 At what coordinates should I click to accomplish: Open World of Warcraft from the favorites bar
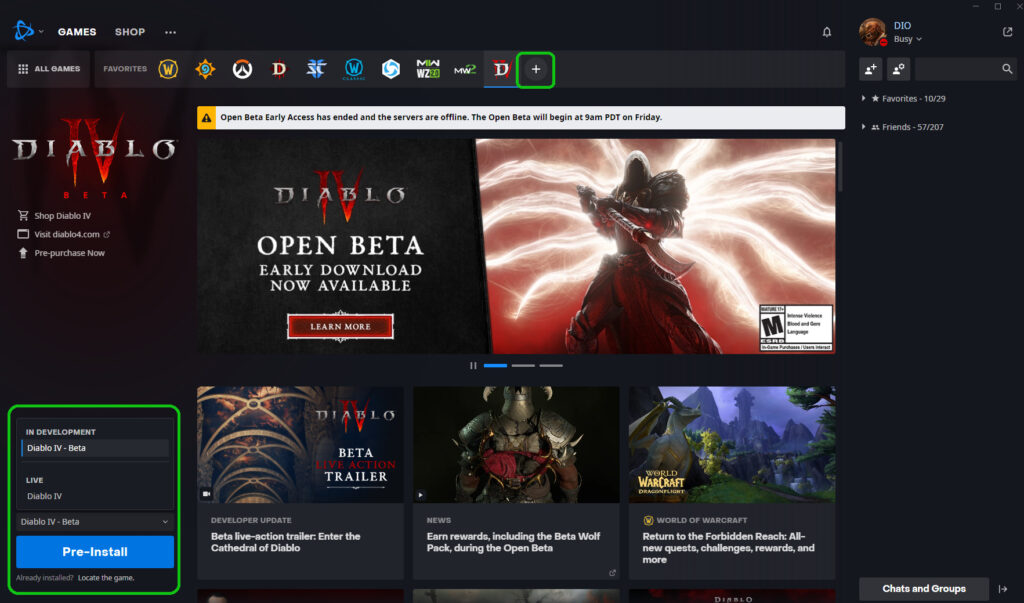[167, 69]
